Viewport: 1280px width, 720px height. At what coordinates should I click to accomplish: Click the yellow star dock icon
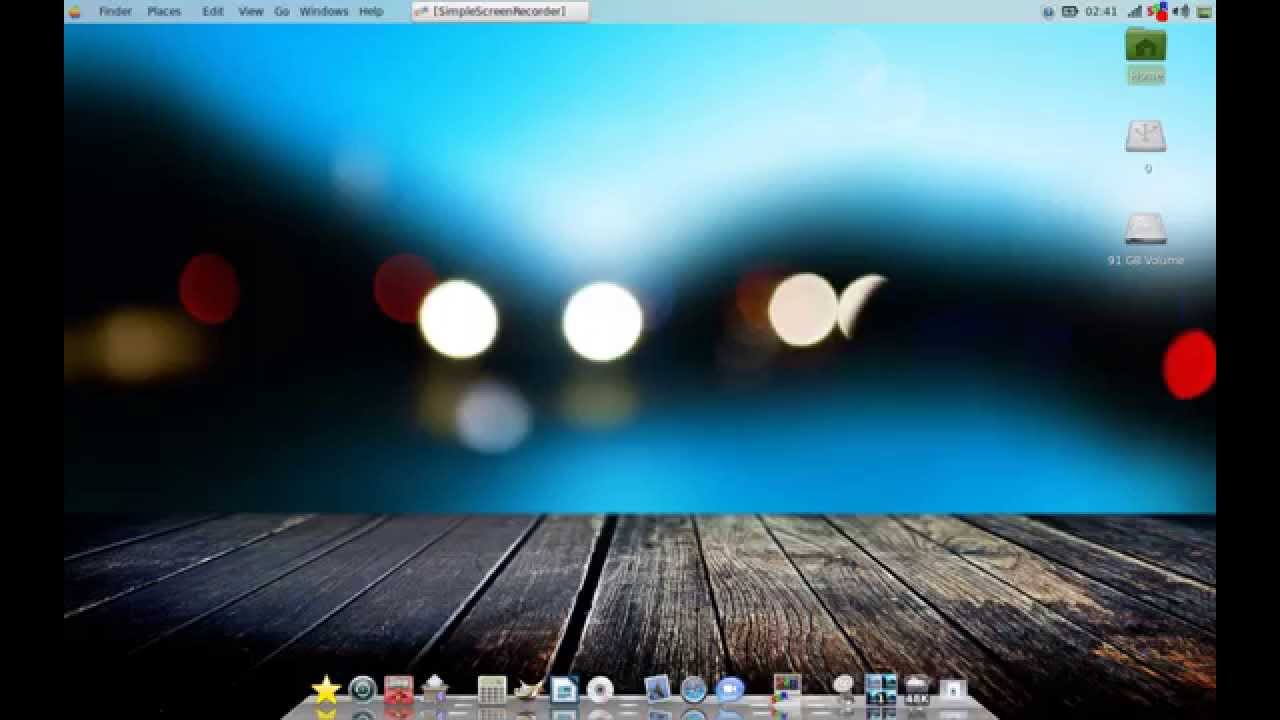326,690
